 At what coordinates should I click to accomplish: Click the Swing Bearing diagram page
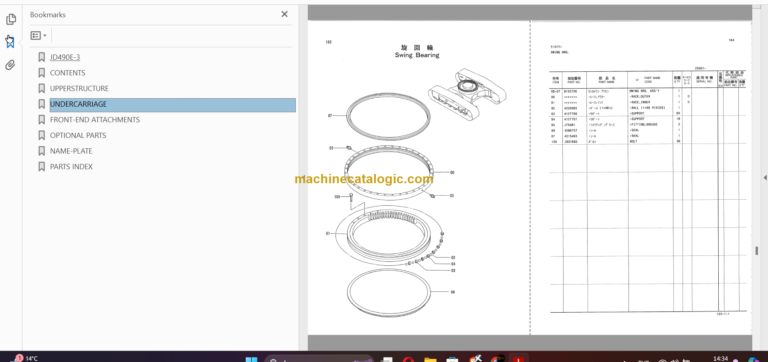[x=419, y=177]
